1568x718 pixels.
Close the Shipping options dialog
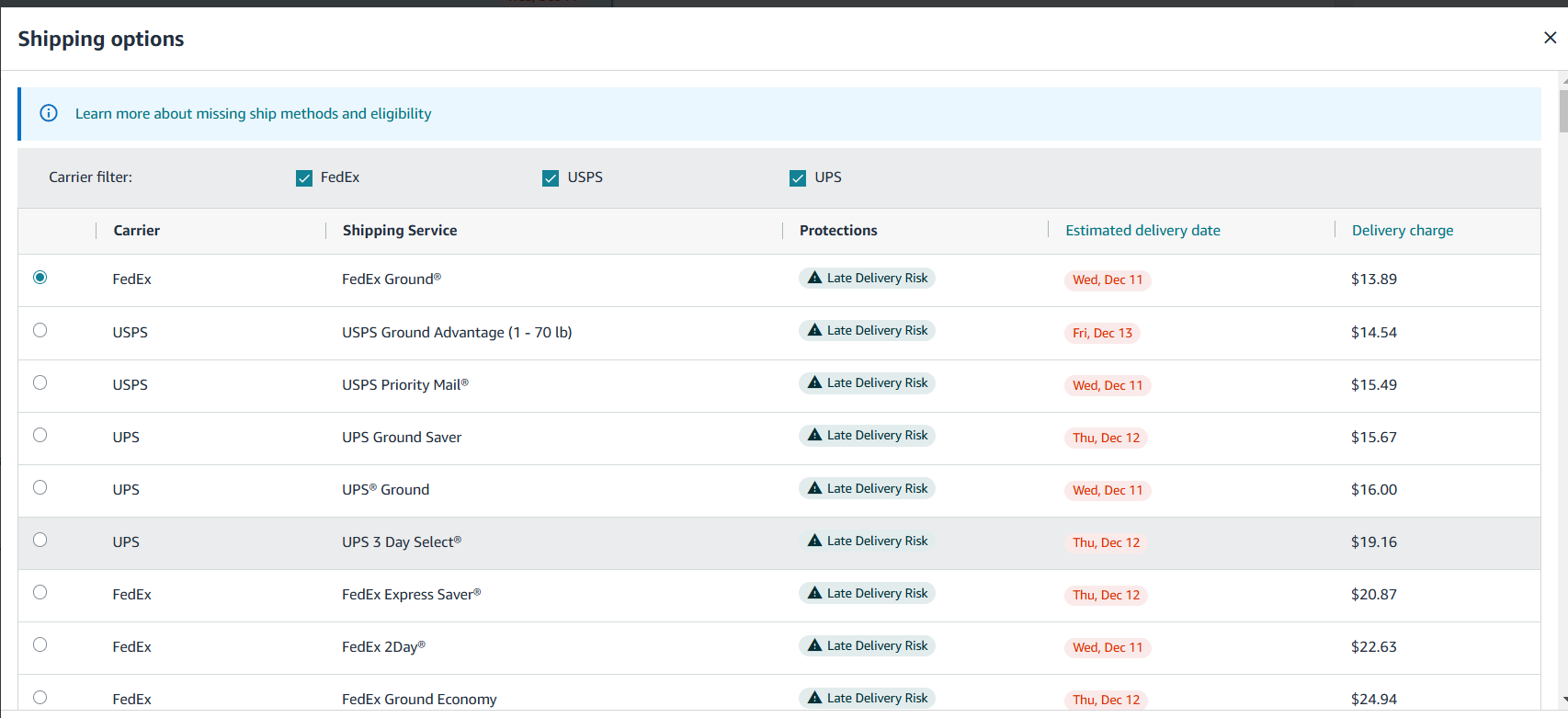click(x=1550, y=38)
